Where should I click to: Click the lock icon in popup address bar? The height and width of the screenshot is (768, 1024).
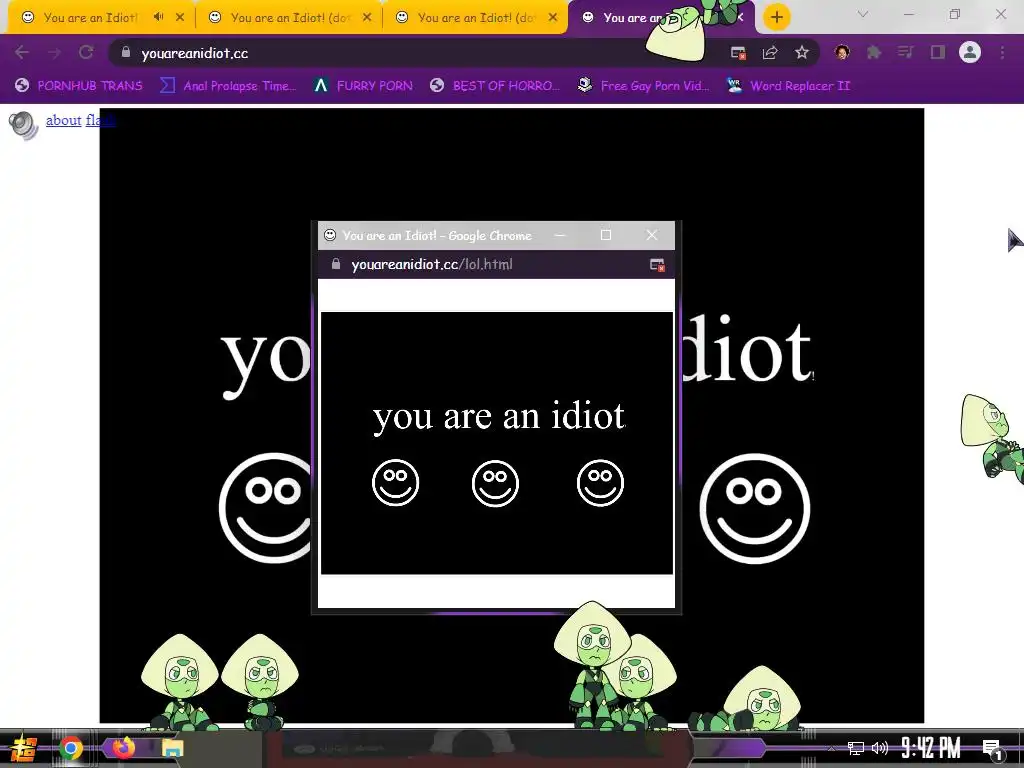click(x=336, y=264)
